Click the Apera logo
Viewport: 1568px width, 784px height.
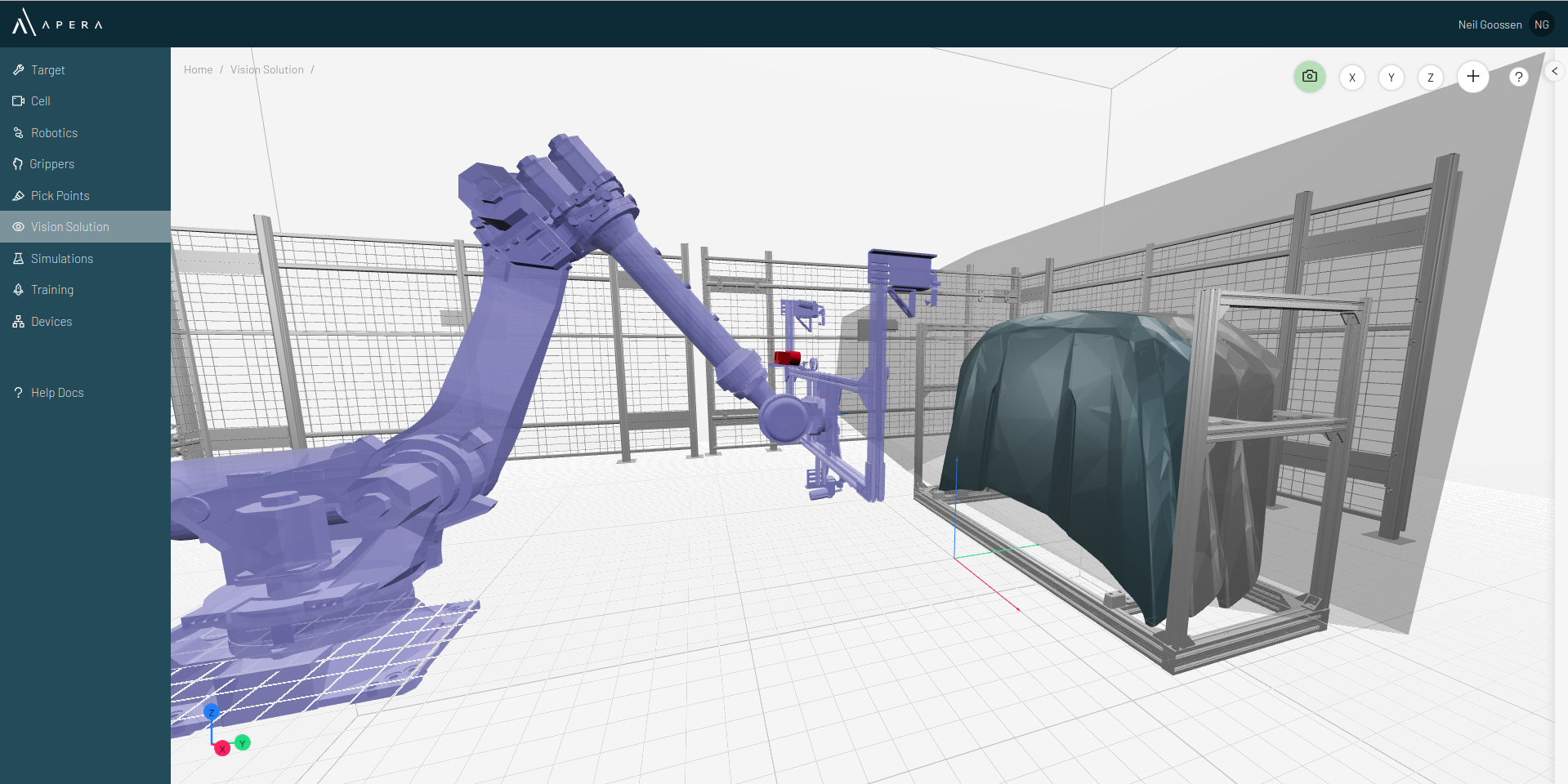(x=57, y=24)
